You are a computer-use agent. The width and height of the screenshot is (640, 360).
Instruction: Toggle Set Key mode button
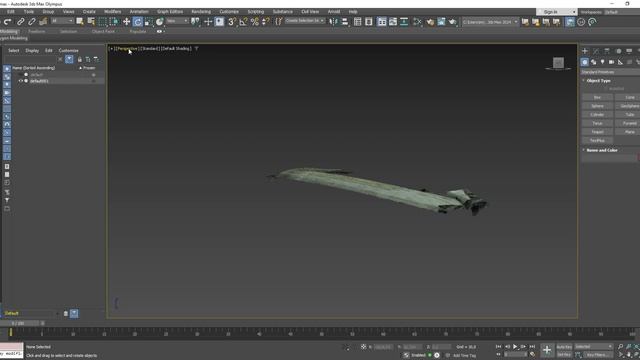coord(564,355)
